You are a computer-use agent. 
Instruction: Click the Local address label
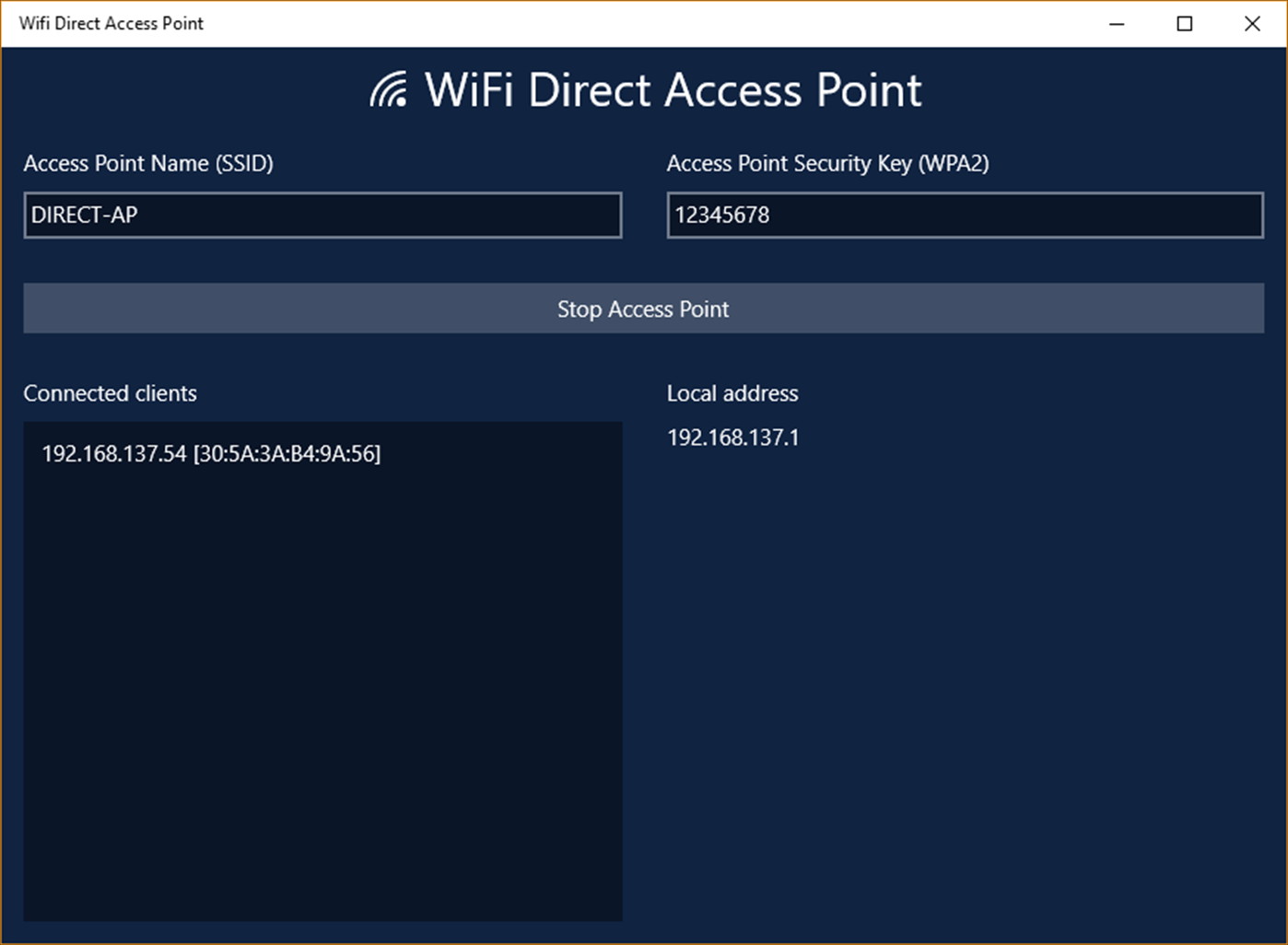(x=732, y=393)
